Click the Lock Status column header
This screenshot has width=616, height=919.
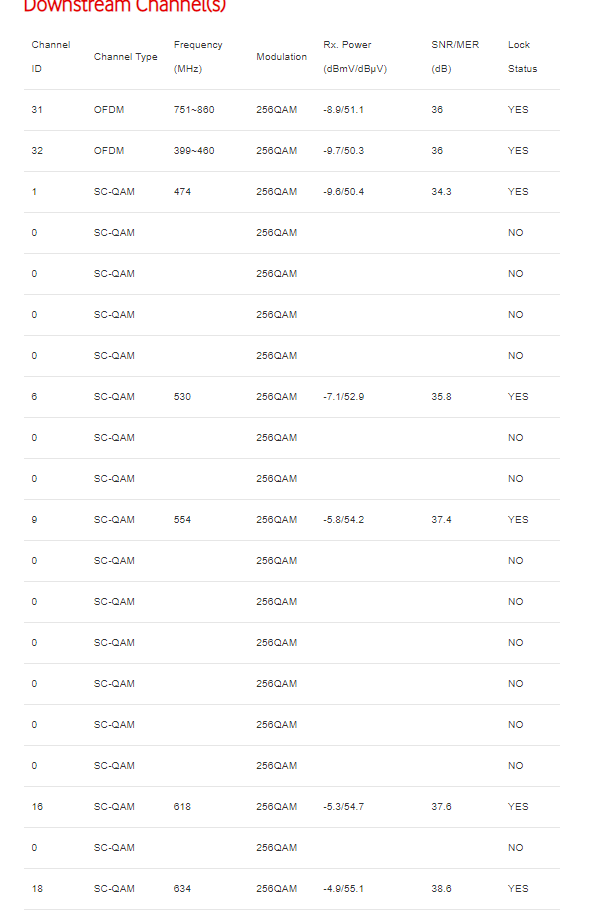pyautogui.click(x=522, y=57)
